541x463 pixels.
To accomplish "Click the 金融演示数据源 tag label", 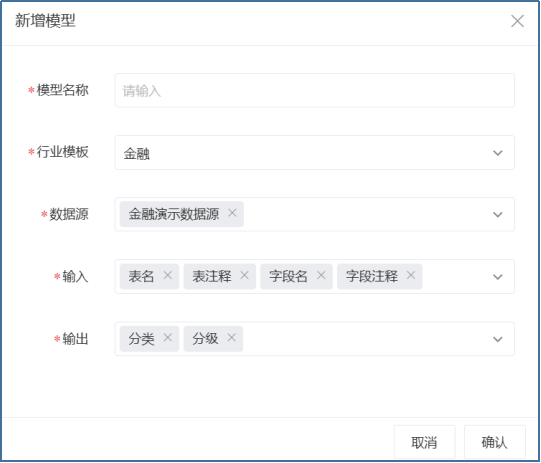I will (x=174, y=214).
